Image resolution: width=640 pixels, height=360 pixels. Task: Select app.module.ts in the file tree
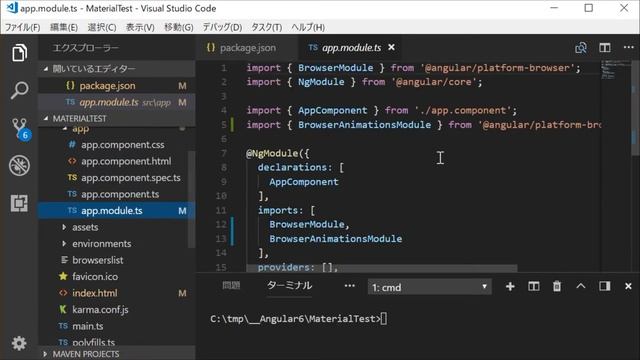(x=117, y=211)
